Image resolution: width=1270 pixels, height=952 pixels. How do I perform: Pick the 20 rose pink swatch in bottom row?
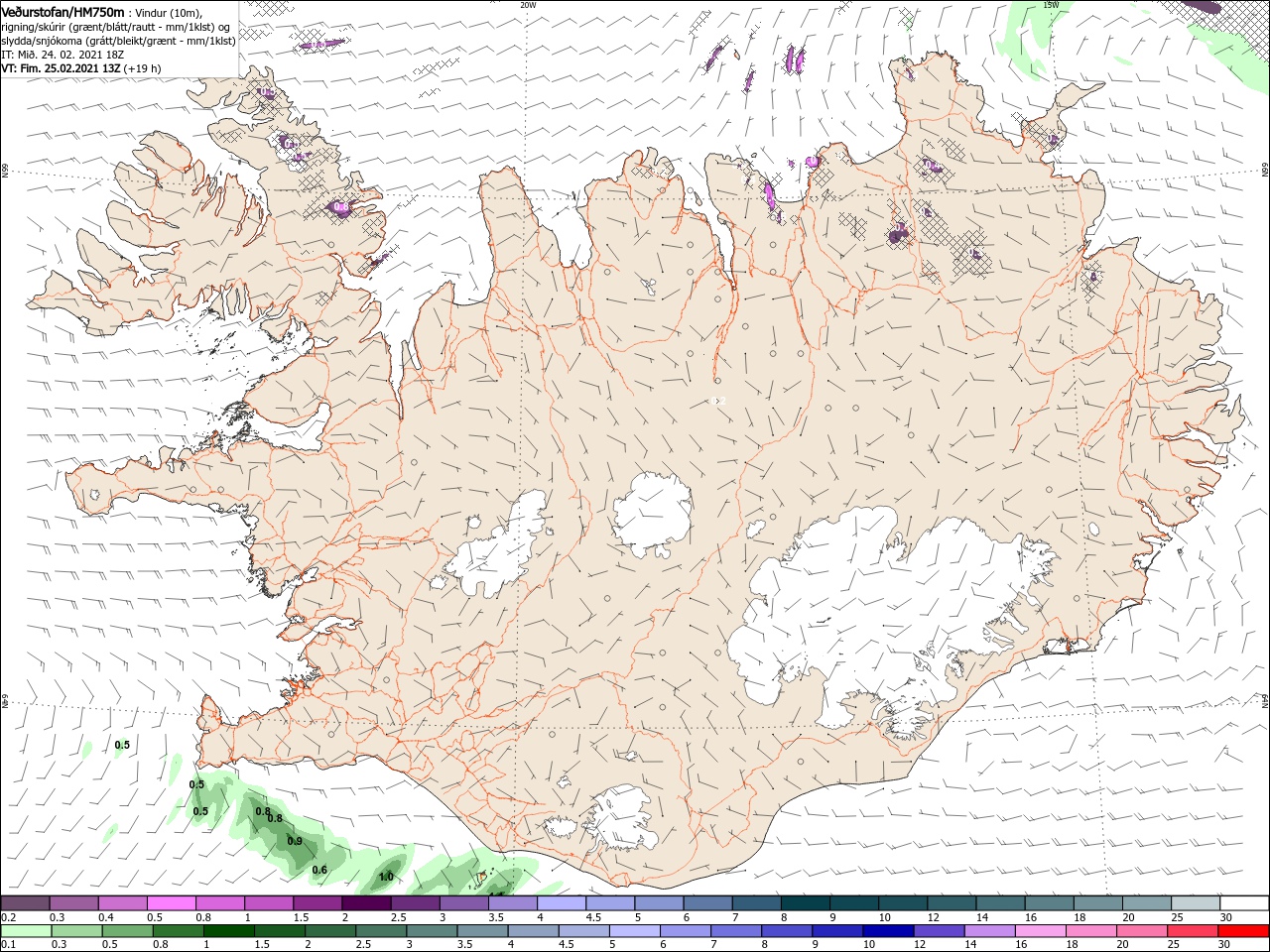(1142, 931)
